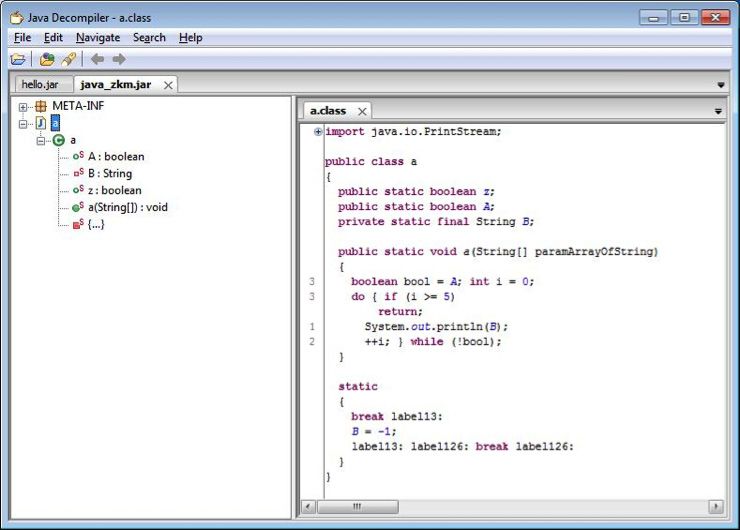Collapse the class a tree node
This screenshot has width=740, height=530.
[x=41, y=141]
